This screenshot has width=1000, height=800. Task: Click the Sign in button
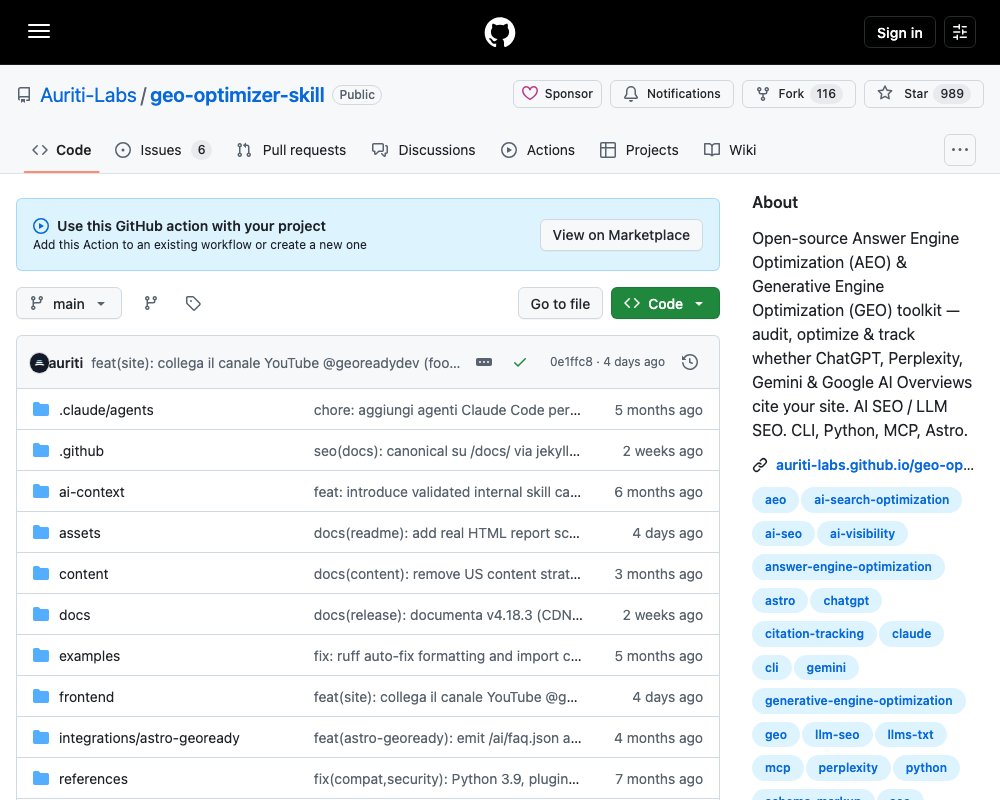click(x=899, y=33)
